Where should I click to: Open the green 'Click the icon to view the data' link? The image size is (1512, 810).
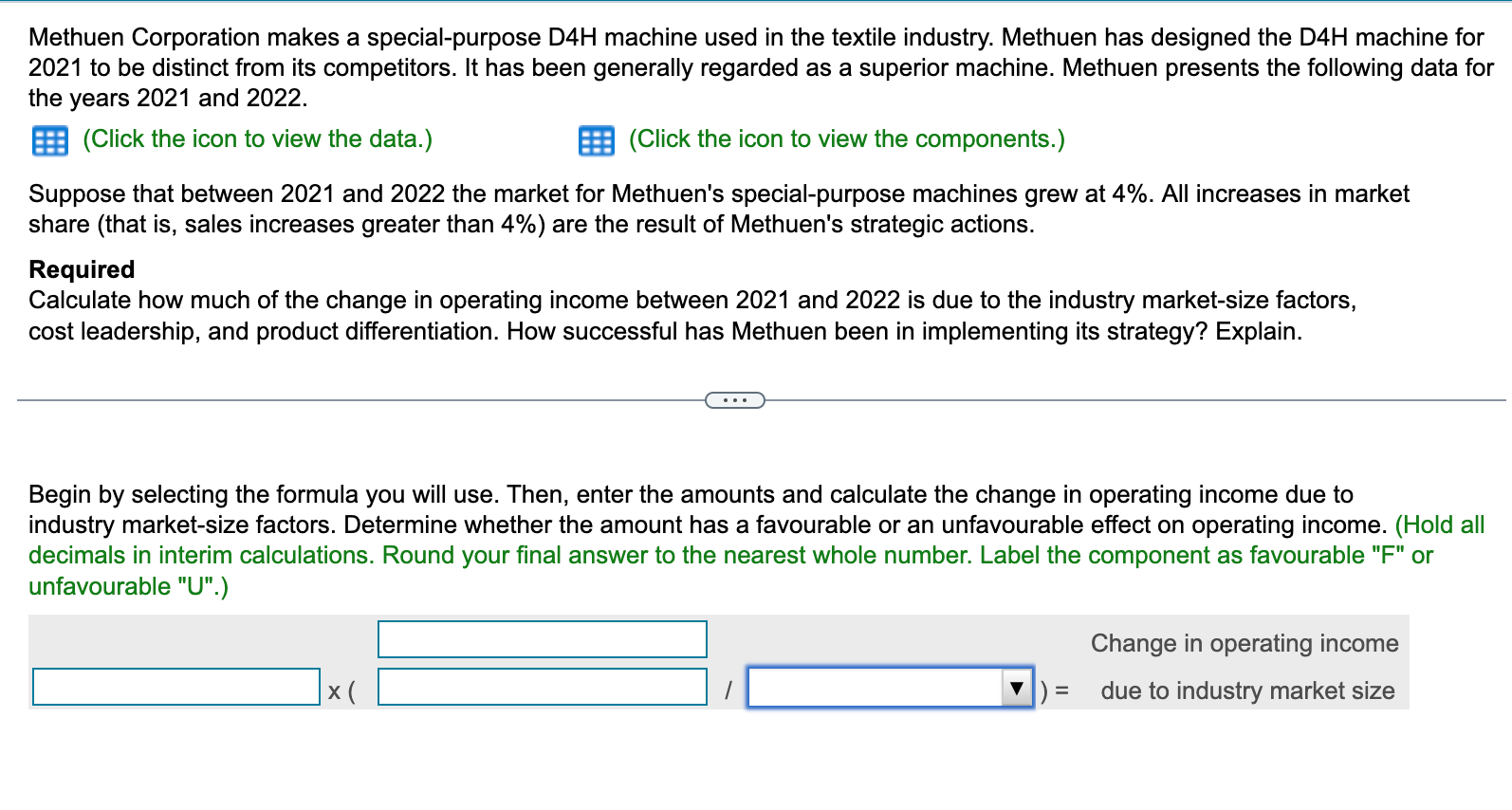[x=256, y=139]
